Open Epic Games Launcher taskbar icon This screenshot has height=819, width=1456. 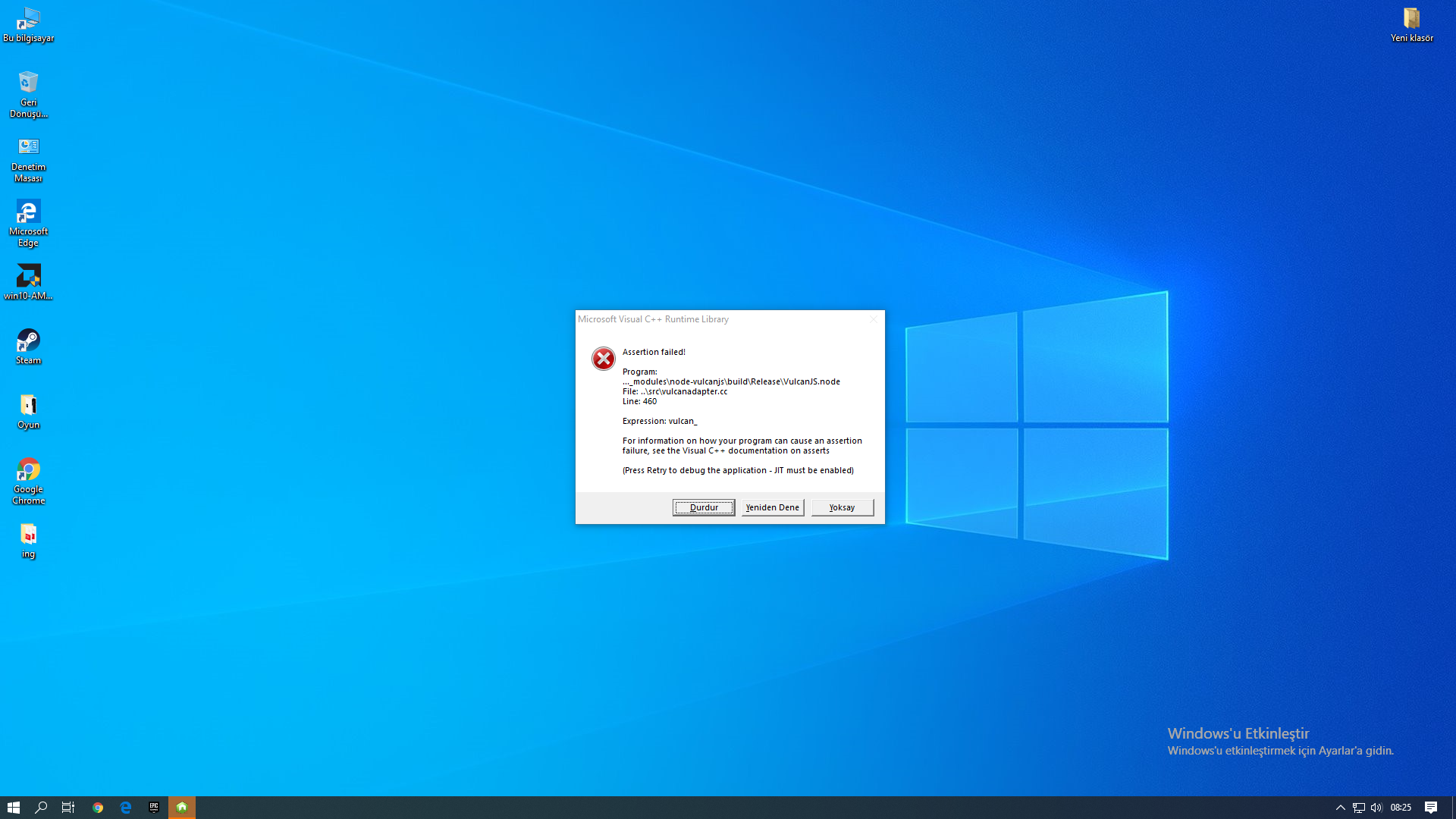pyautogui.click(x=154, y=808)
